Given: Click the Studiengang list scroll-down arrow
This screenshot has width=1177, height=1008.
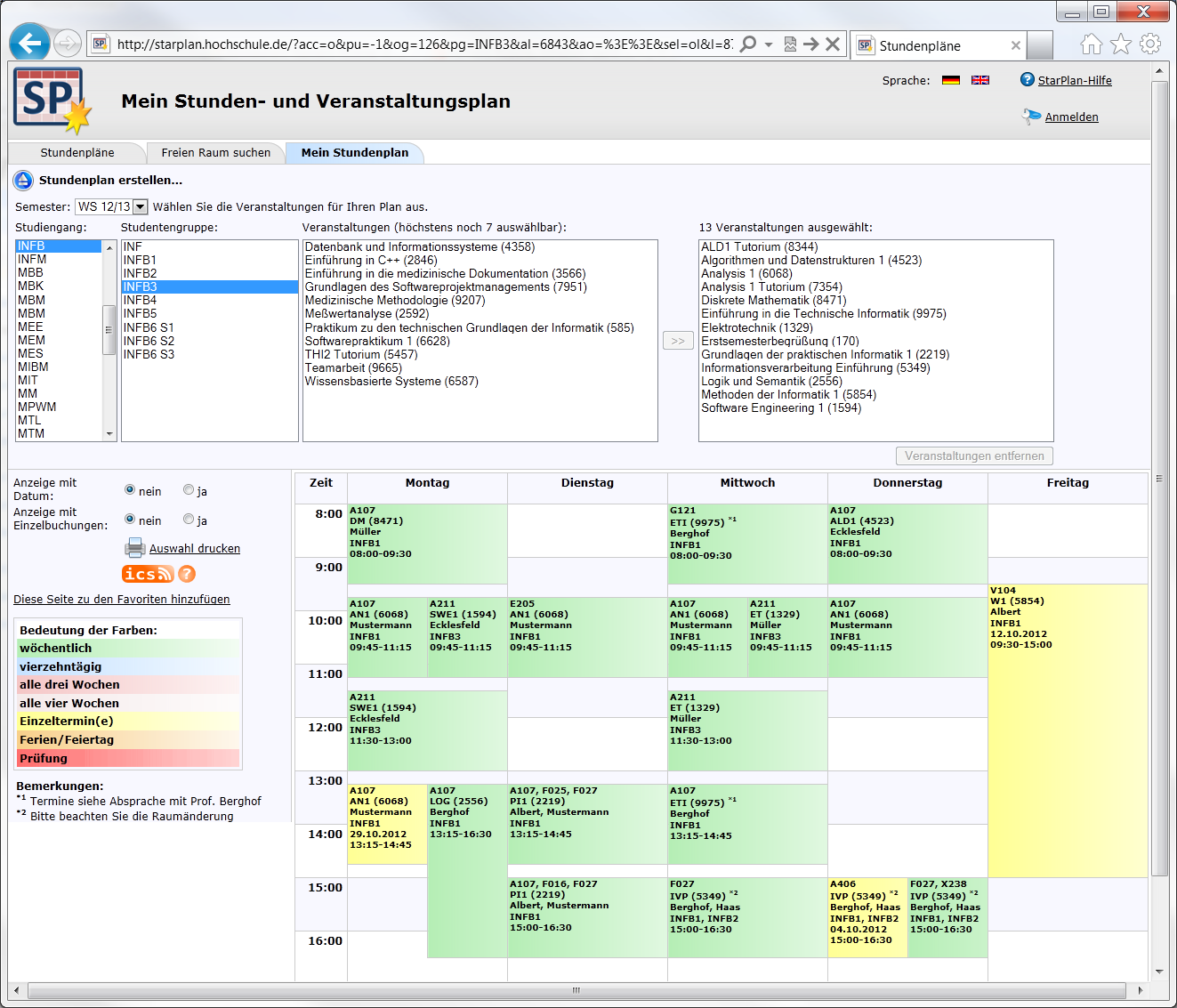Looking at the screenshot, I should [x=109, y=434].
